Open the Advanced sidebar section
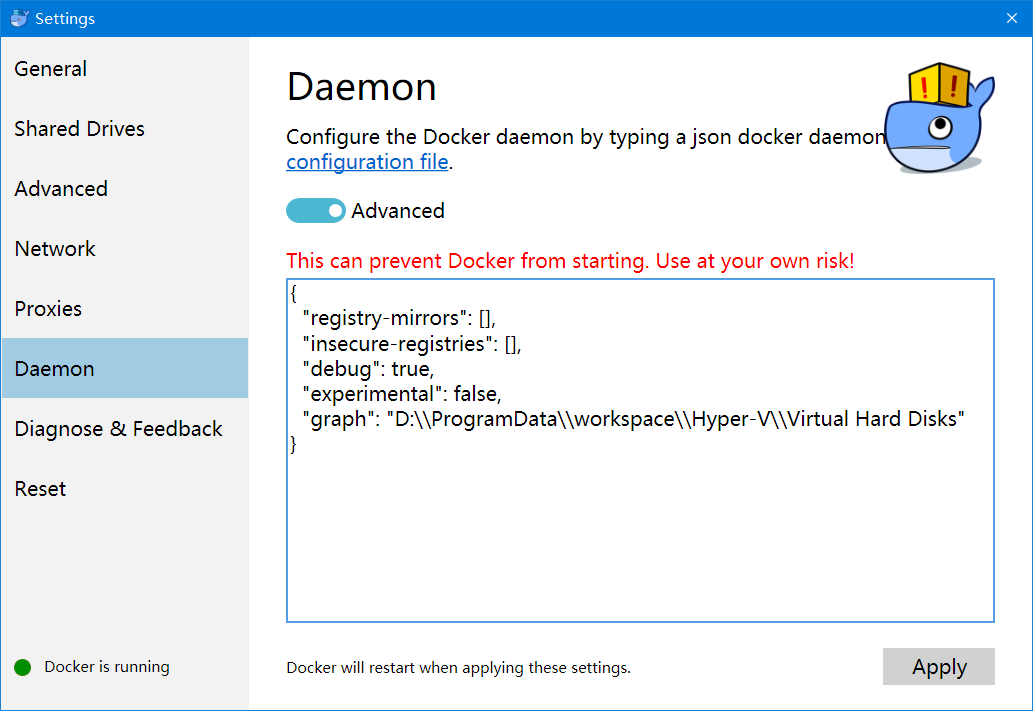 pyautogui.click(x=125, y=188)
